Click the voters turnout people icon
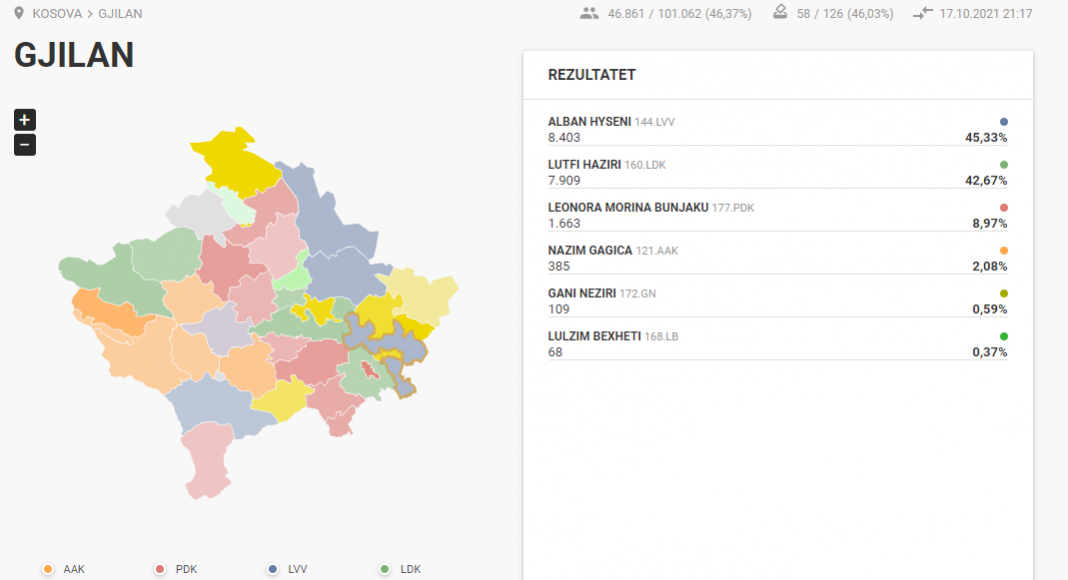Screen dimensions: 1068x580 point(589,13)
